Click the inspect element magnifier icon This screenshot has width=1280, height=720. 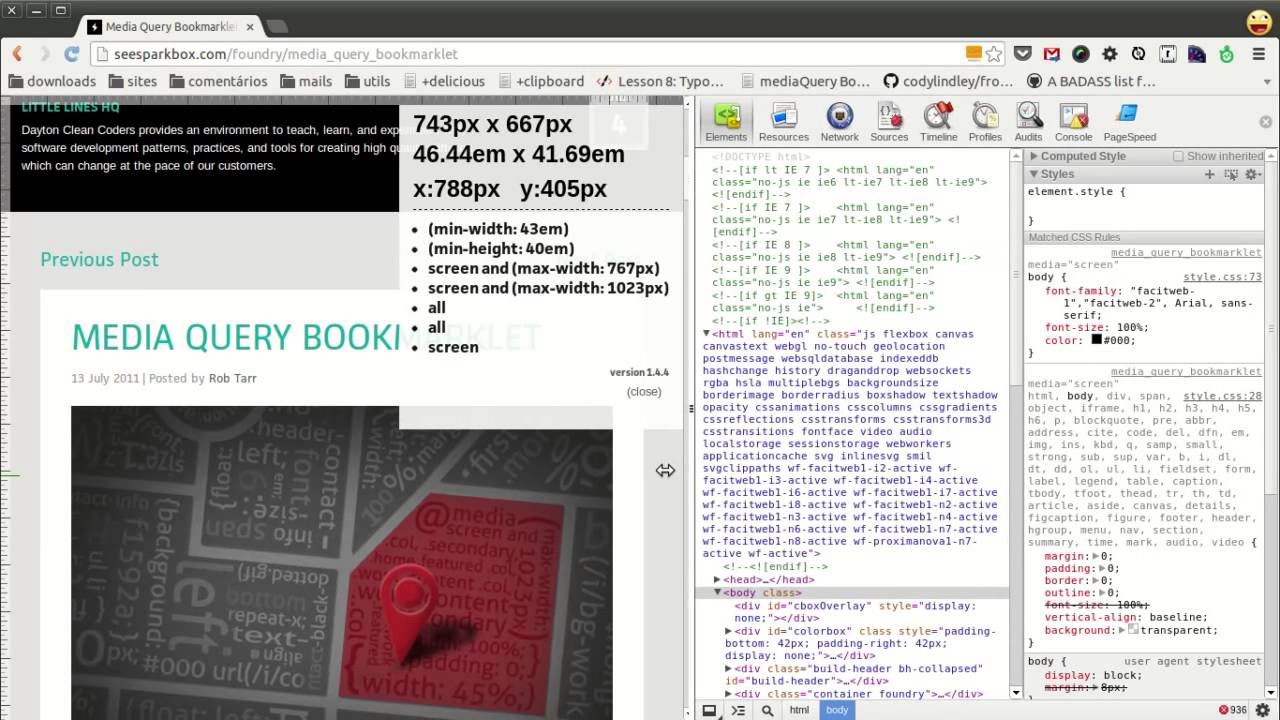[x=767, y=710]
